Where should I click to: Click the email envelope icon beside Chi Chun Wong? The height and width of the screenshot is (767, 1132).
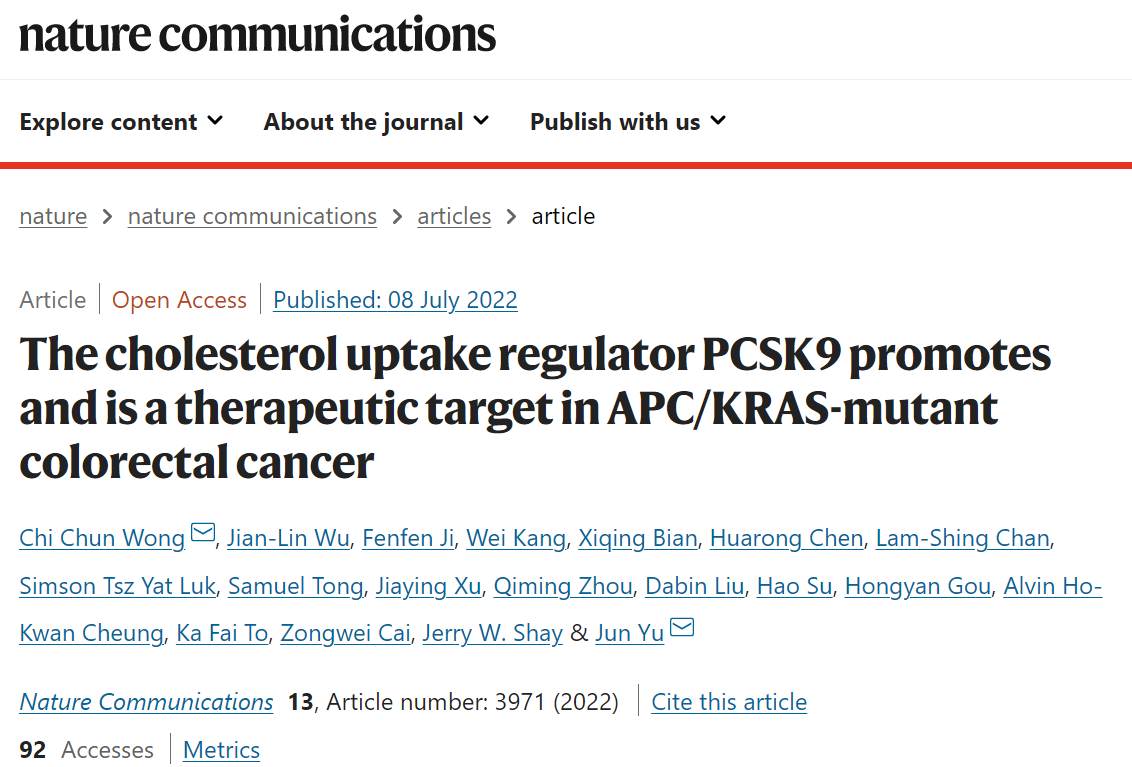click(x=203, y=533)
